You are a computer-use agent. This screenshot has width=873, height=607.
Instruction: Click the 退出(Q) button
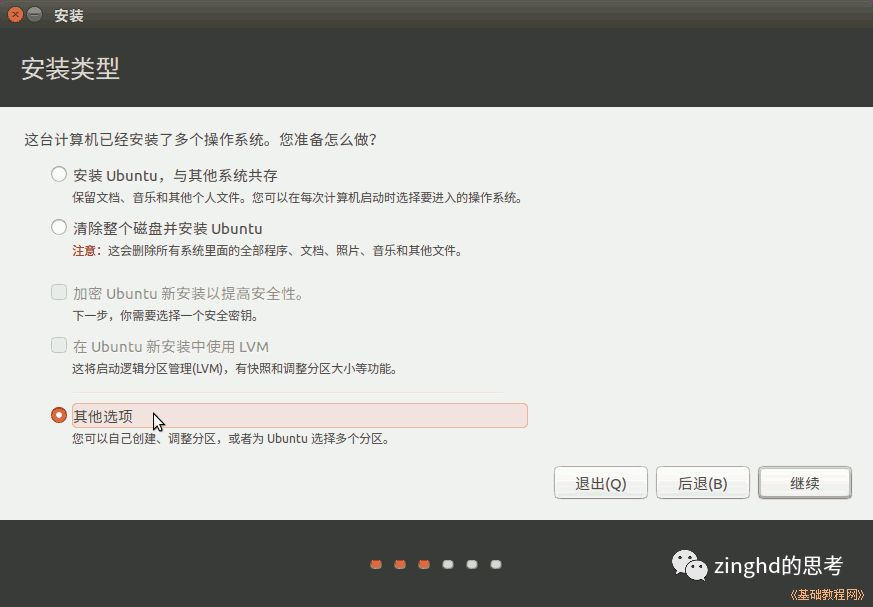pos(601,483)
